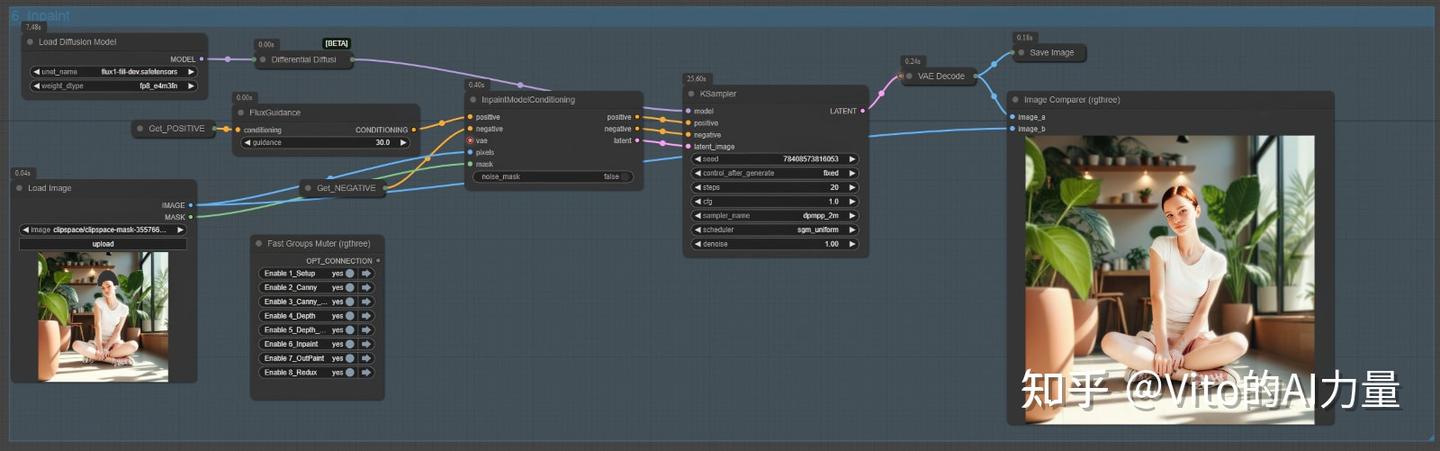
Task: Toggle Enable 7_OutPaint group switch
Action: point(350,358)
